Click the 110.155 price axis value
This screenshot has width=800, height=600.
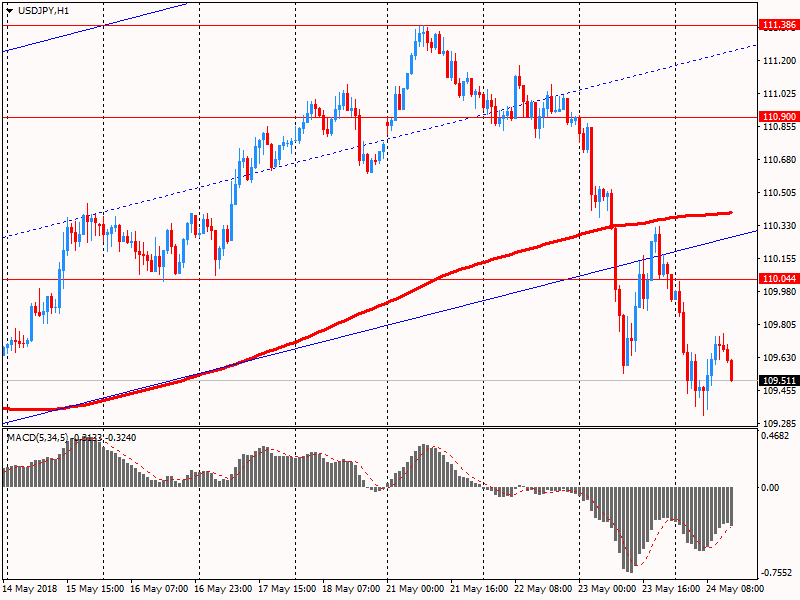779,259
